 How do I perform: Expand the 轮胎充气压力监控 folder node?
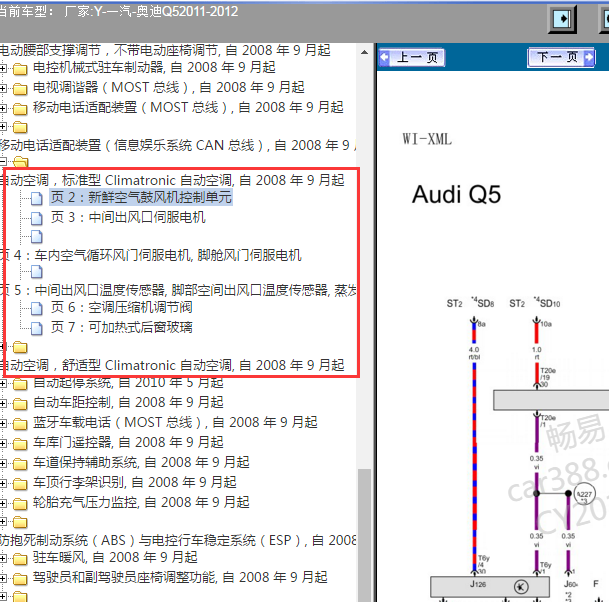pyautogui.click(x=3, y=503)
